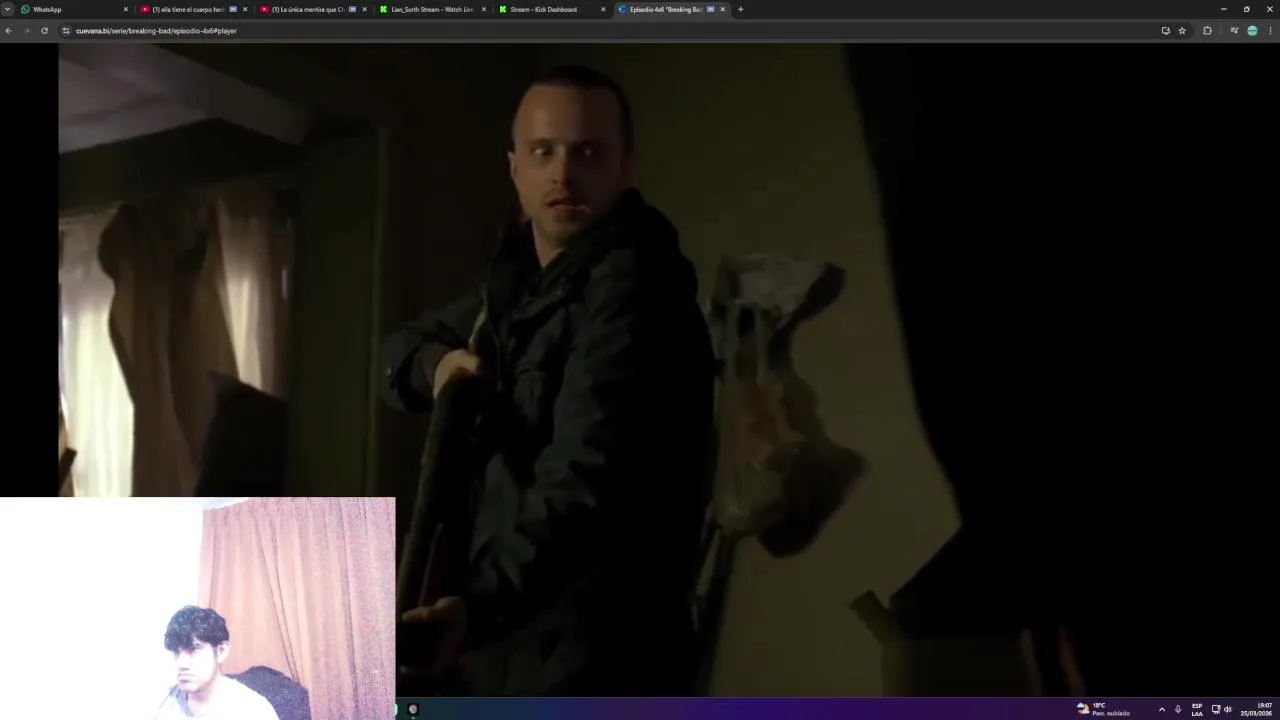Open the weather widget showing 18°C
This screenshot has height=720, width=1280.
click(1103, 709)
